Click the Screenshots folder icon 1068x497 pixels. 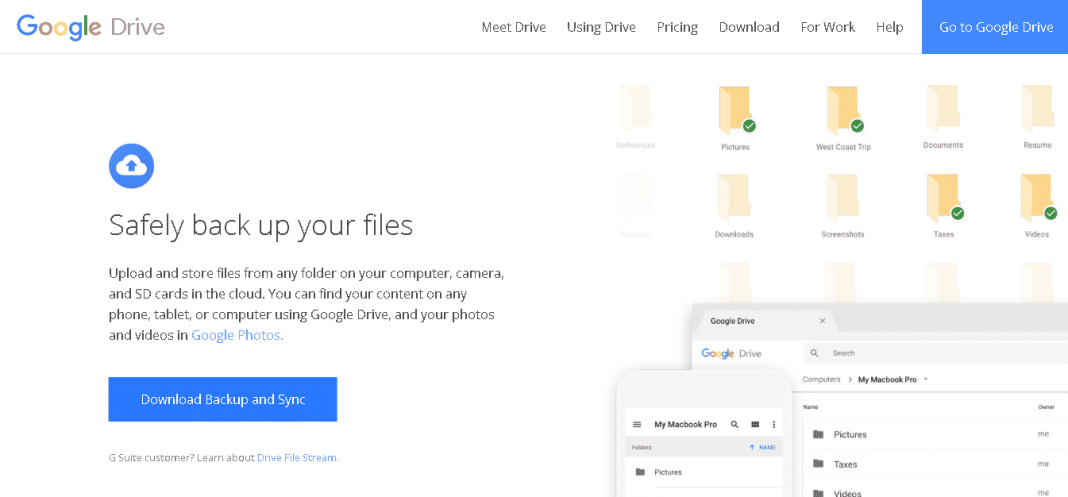[843, 198]
